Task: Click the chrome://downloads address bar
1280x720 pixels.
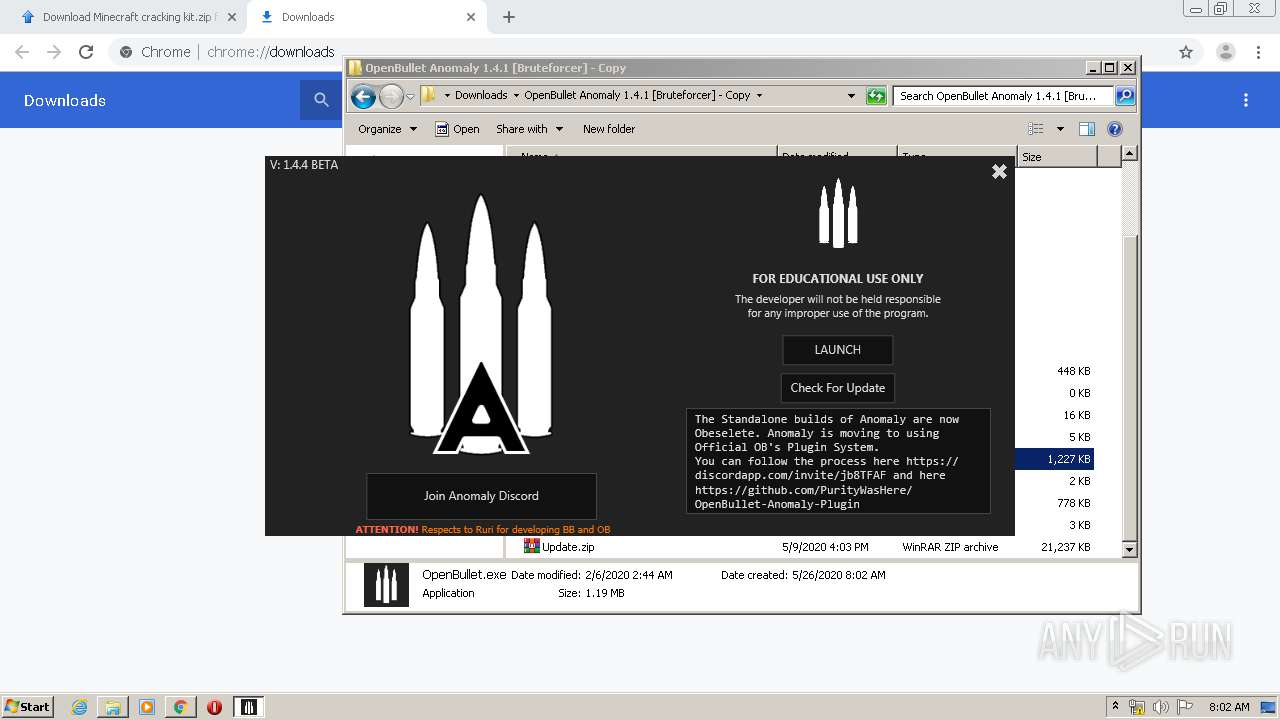Action: coord(270,52)
